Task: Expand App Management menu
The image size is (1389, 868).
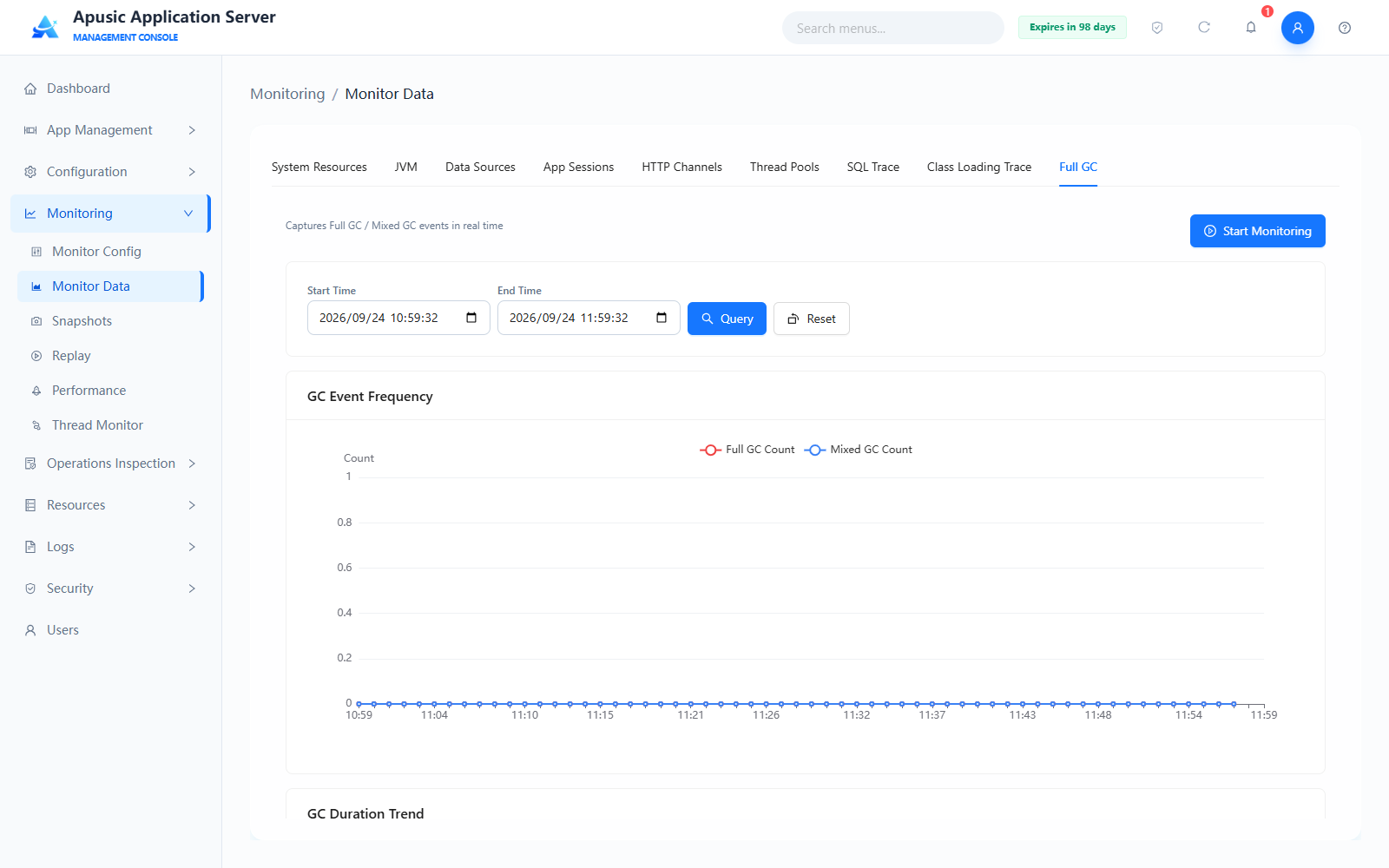Action: [x=110, y=130]
